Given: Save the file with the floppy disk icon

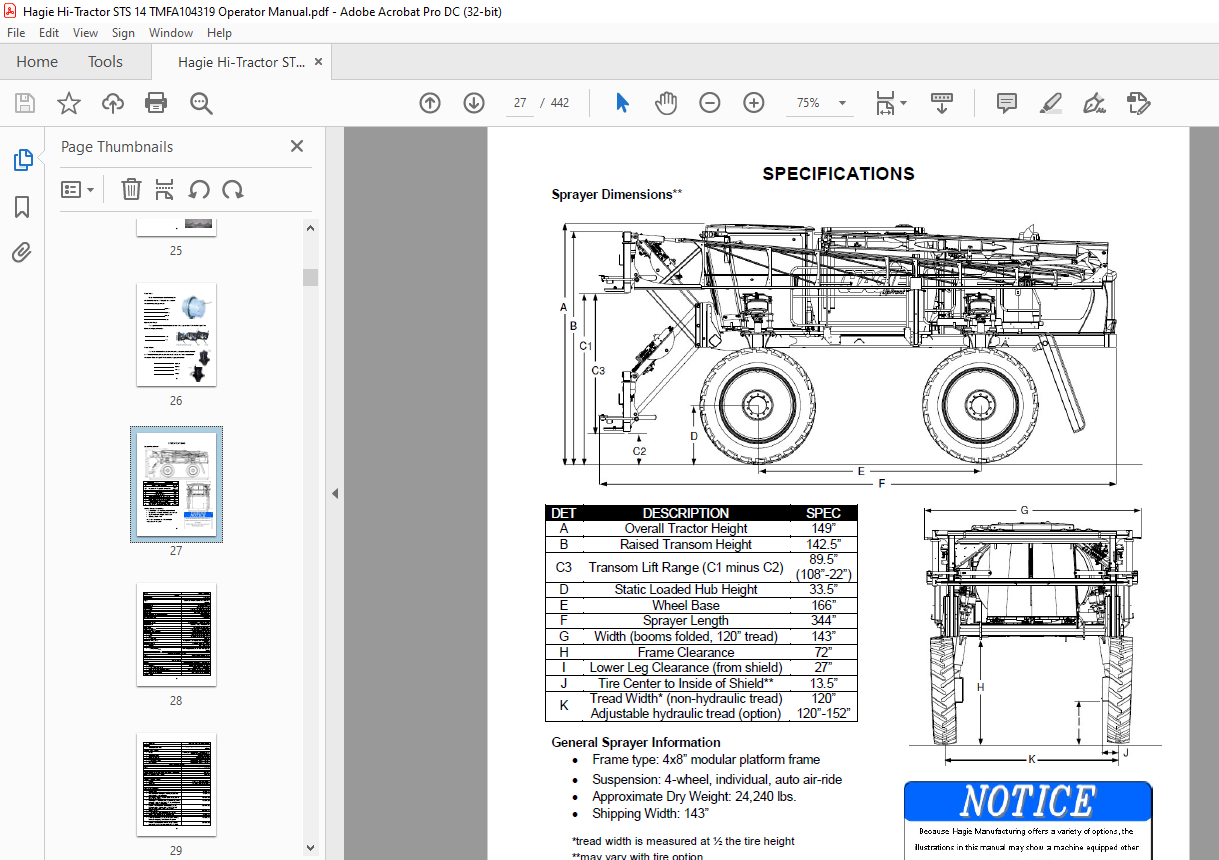Looking at the screenshot, I should click(25, 103).
